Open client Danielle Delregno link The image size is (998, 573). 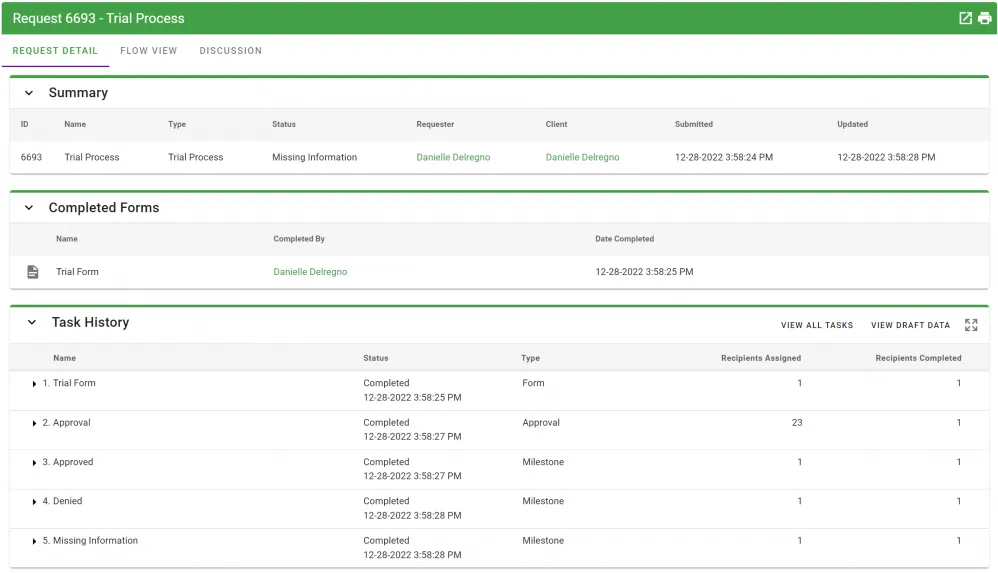click(582, 157)
